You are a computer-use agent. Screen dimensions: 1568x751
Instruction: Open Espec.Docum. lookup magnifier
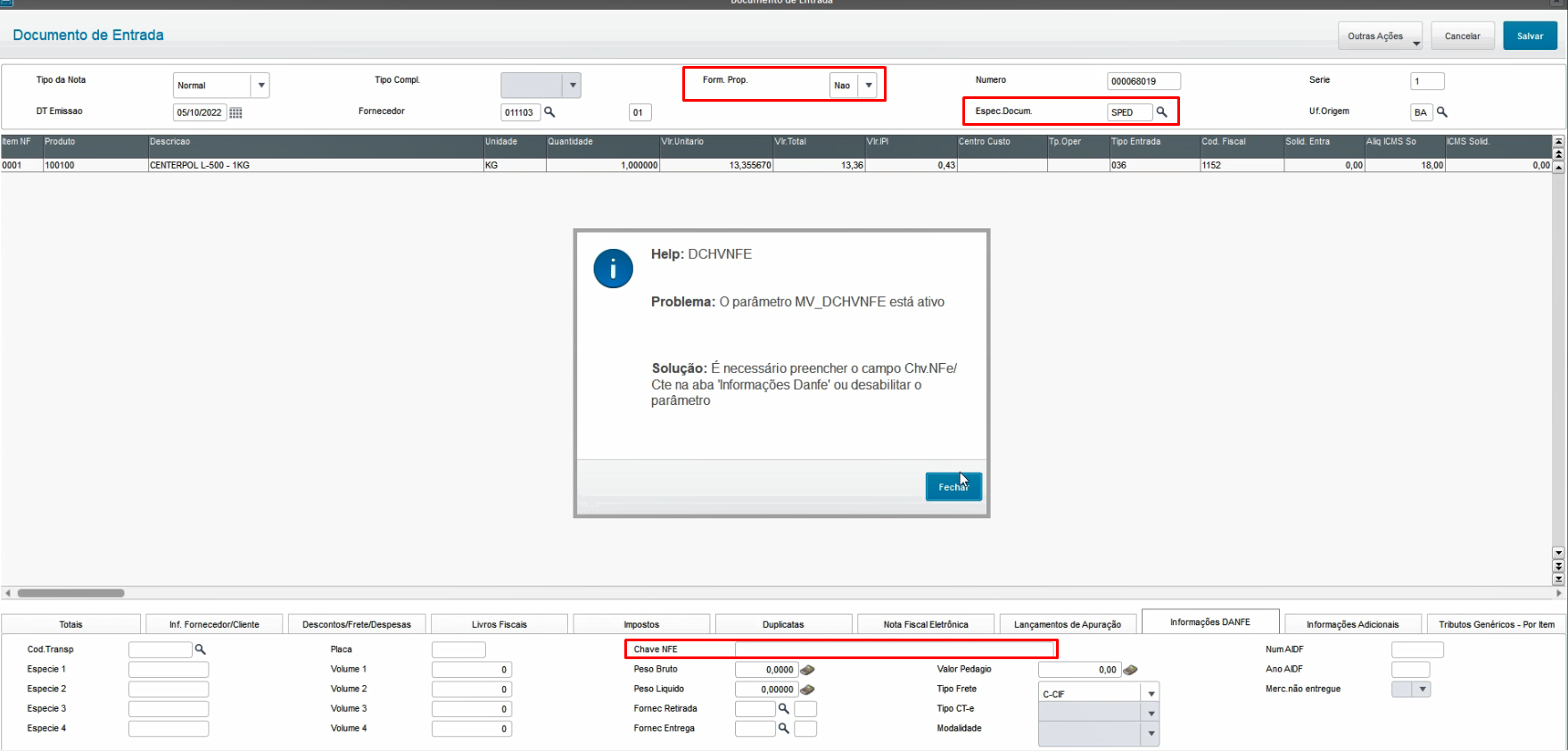(x=1161, y=112)
